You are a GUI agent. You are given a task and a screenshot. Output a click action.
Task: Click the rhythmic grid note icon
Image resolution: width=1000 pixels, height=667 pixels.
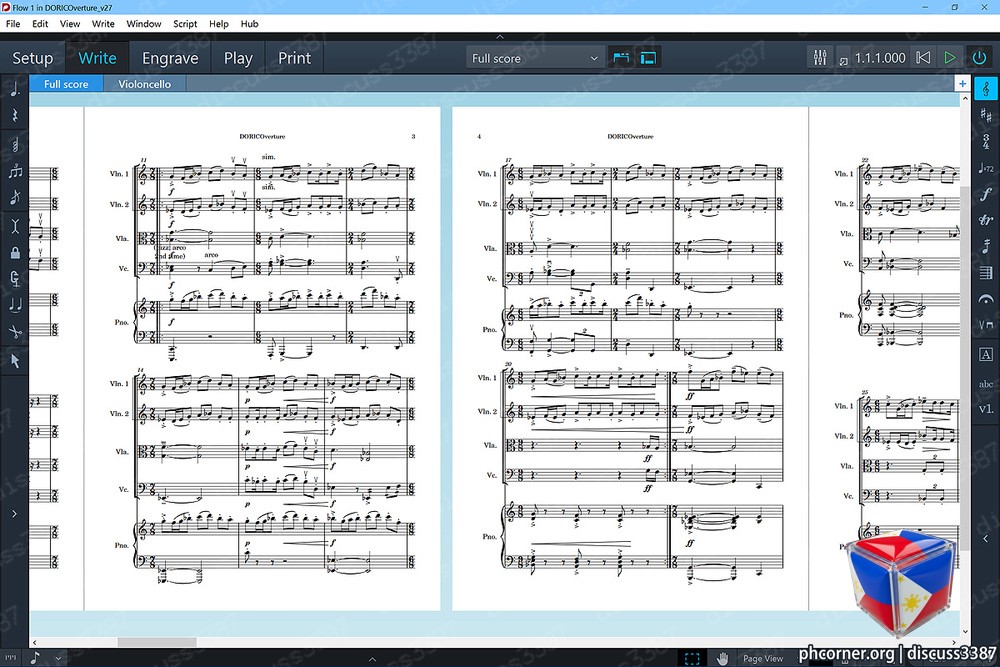pos(36,657)
